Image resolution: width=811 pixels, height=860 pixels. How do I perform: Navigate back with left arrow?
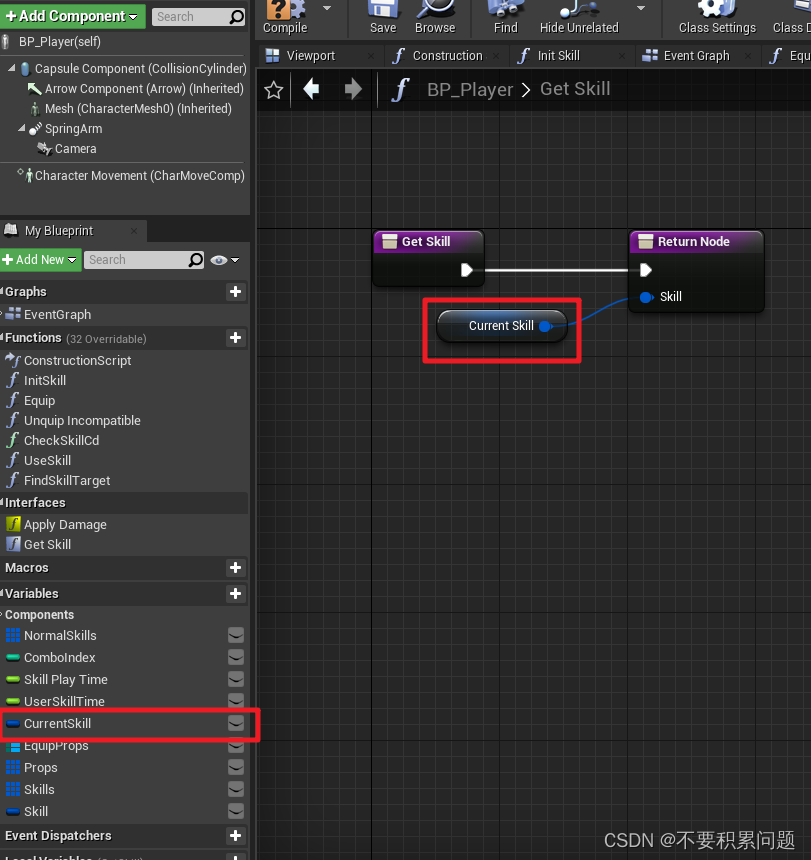tap(311, 89)
